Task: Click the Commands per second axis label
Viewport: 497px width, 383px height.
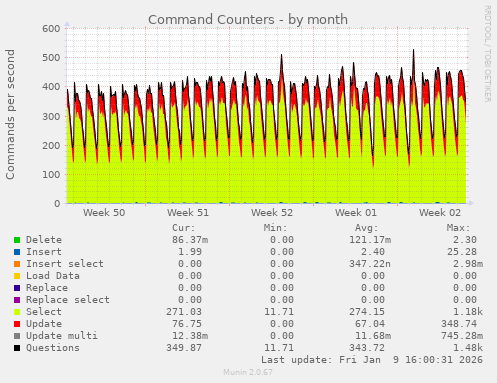Action: 10,114
